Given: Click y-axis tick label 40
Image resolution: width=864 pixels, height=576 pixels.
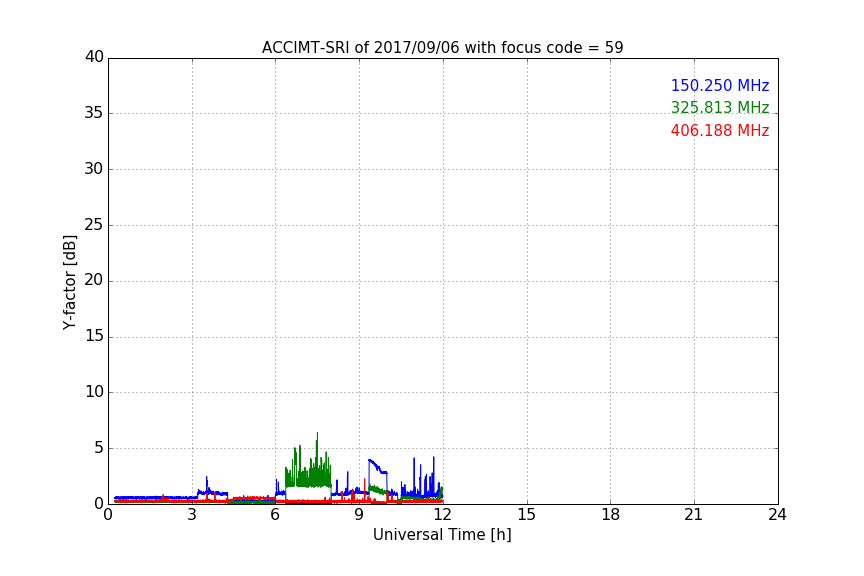Looking at the screenshot, I should tap(94, 57).
